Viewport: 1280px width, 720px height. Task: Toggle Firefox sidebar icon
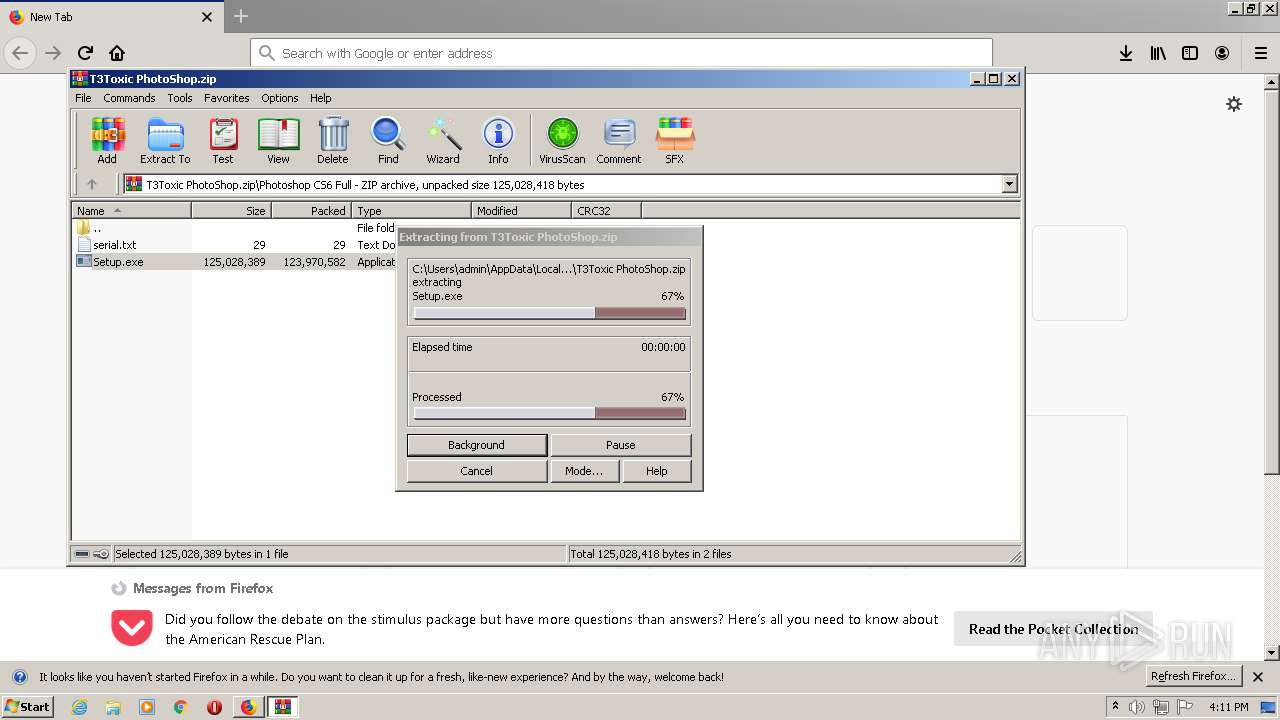(1190, 53)
